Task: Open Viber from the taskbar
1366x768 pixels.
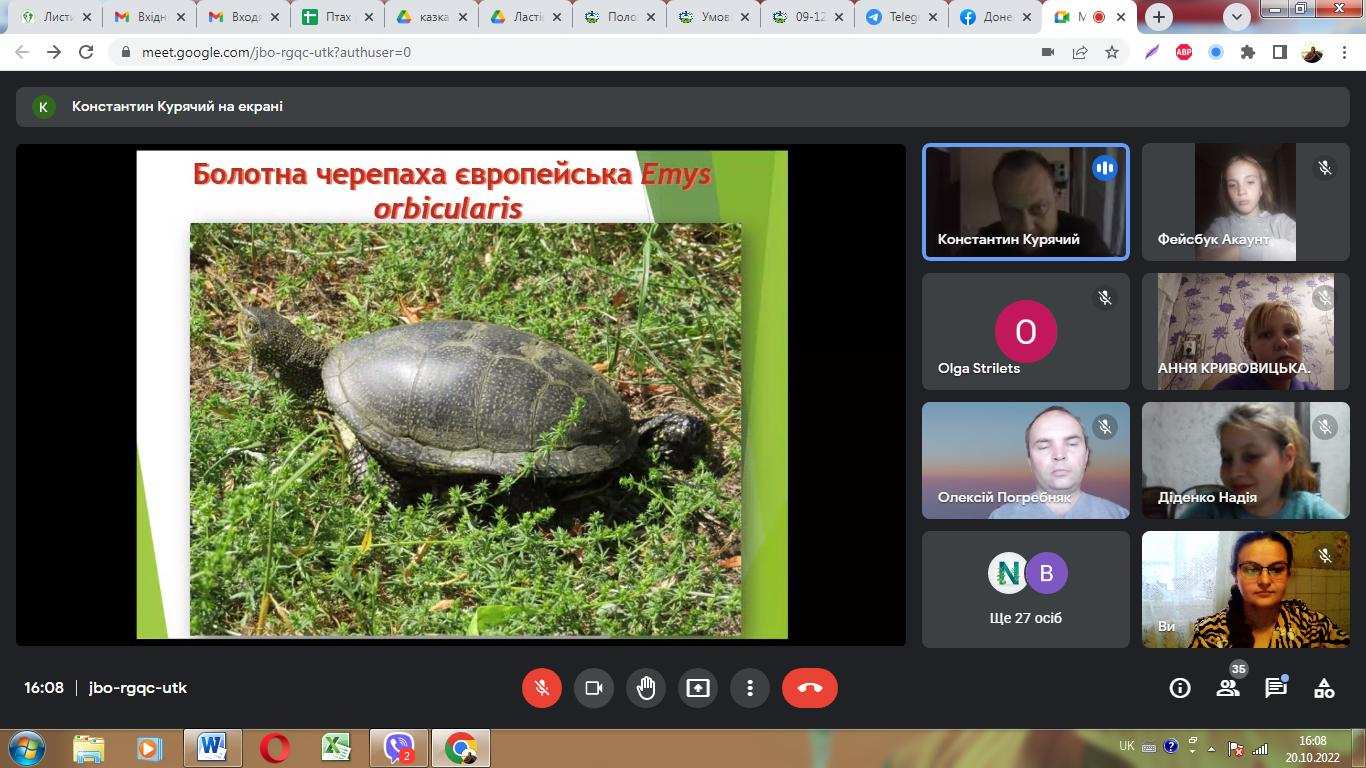Action: click(x=399, y=748)
